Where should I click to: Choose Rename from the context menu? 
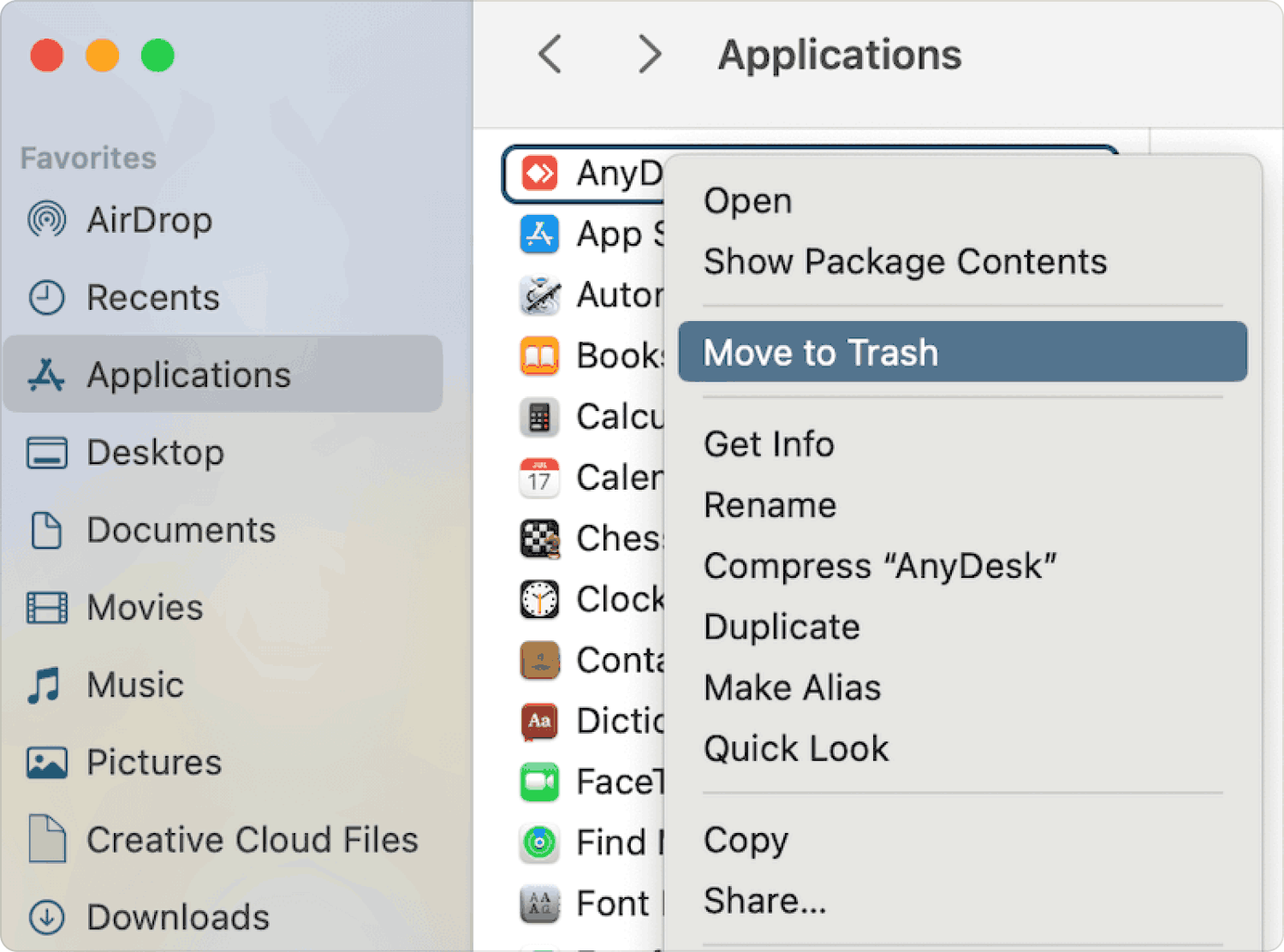962,505
